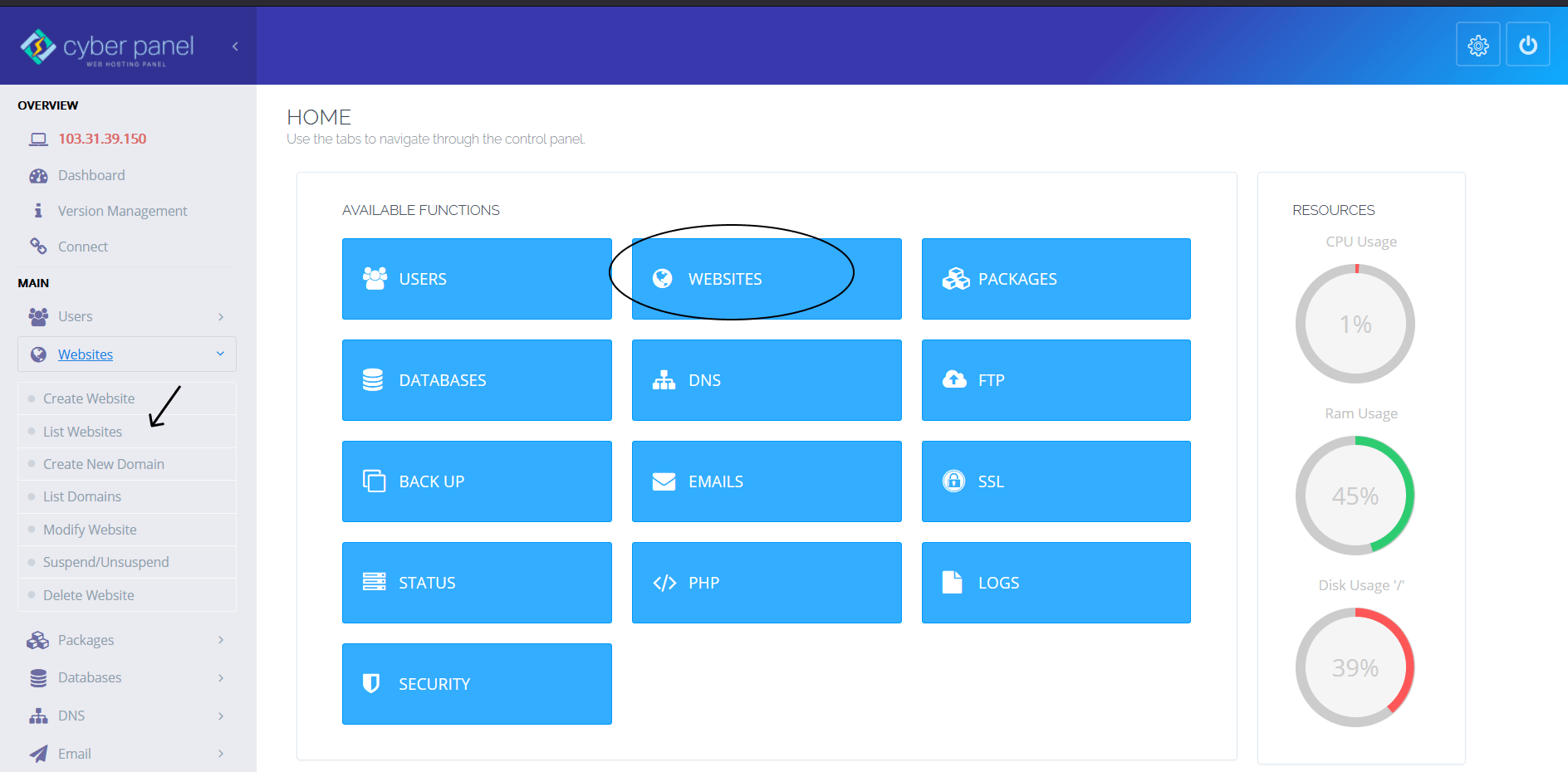1568x772 pixels.
Task: Click the settings gear in the top bar
Action: [x=1477, y=45]
